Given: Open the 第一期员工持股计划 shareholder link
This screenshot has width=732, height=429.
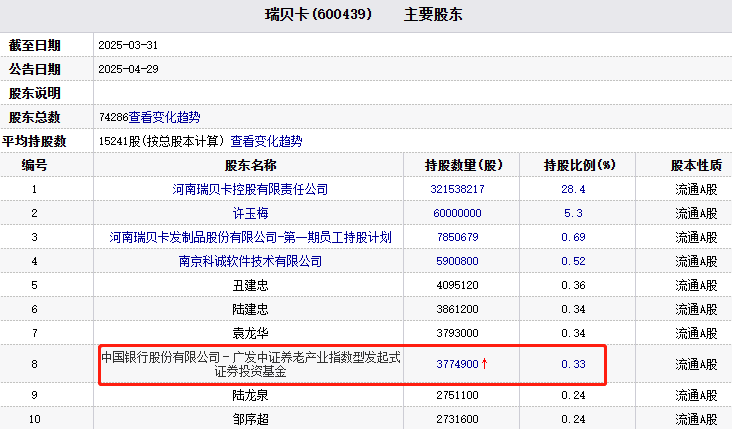Looking at the screenshot, I should [x=250, y=237].
